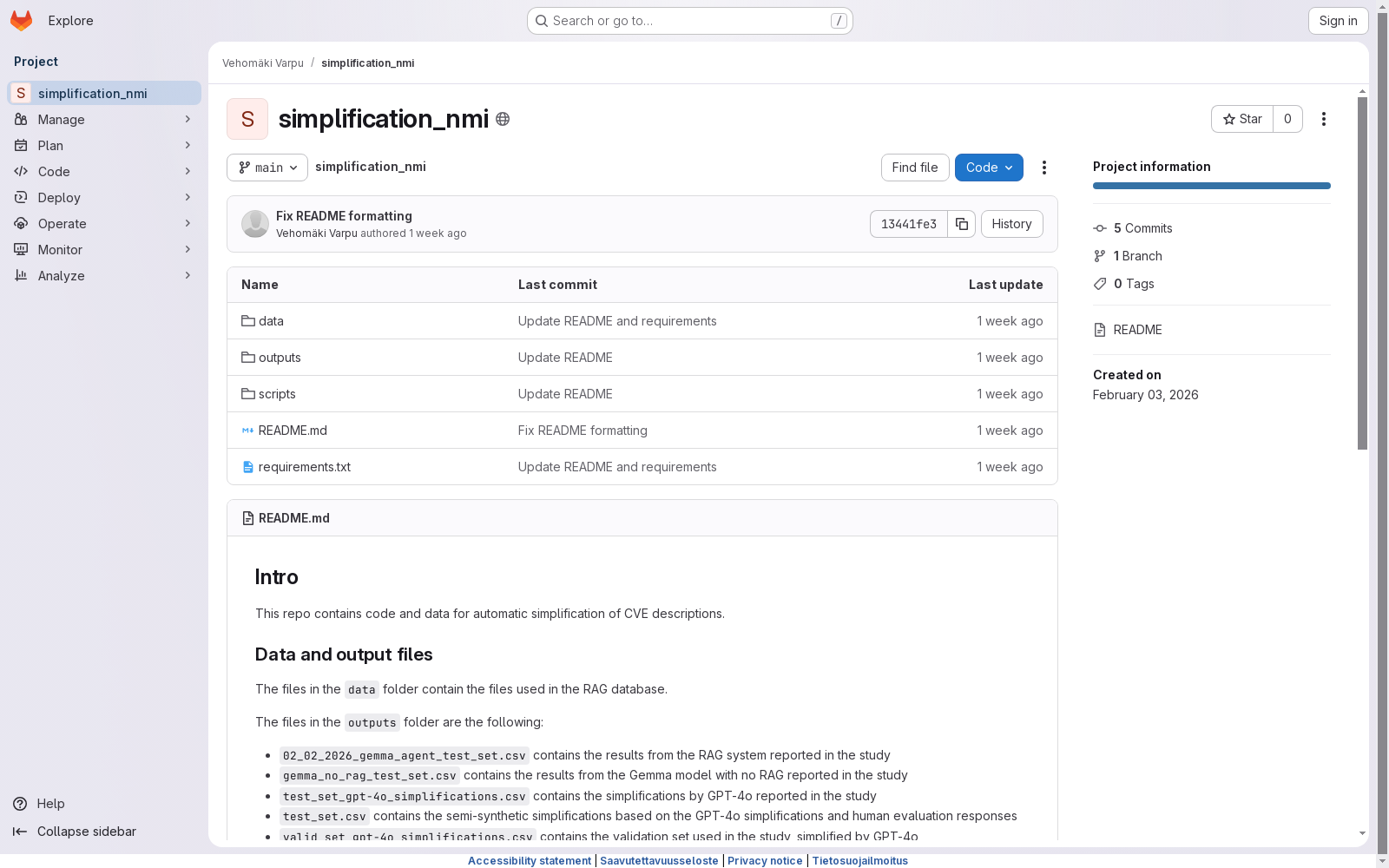Open the Tietosuojailmoitus footer link
Viewport: 1389px width, 868px height.
pos(859,861)
